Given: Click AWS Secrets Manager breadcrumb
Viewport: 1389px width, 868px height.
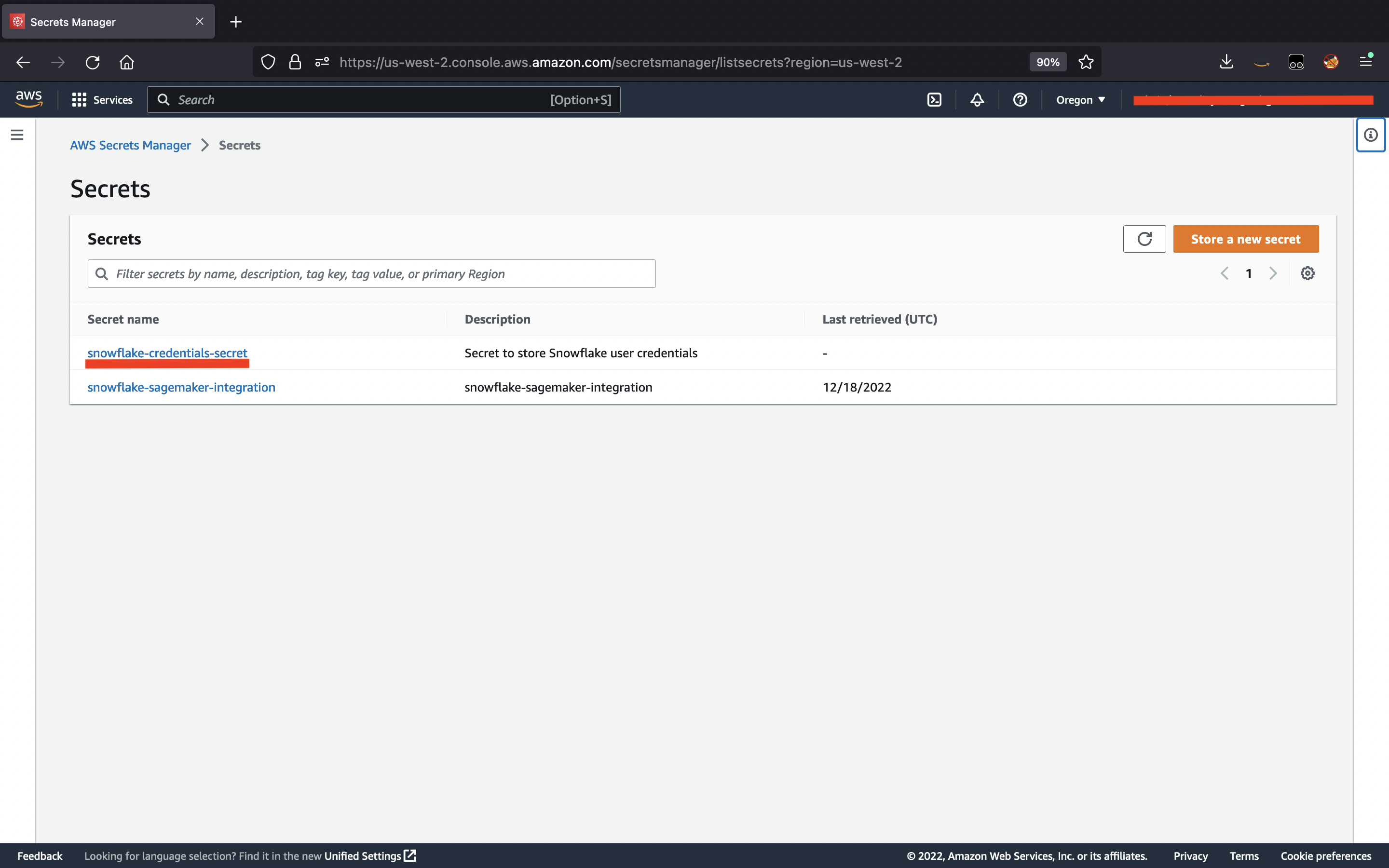Looking at the screenshot, I should pos(130,145).
